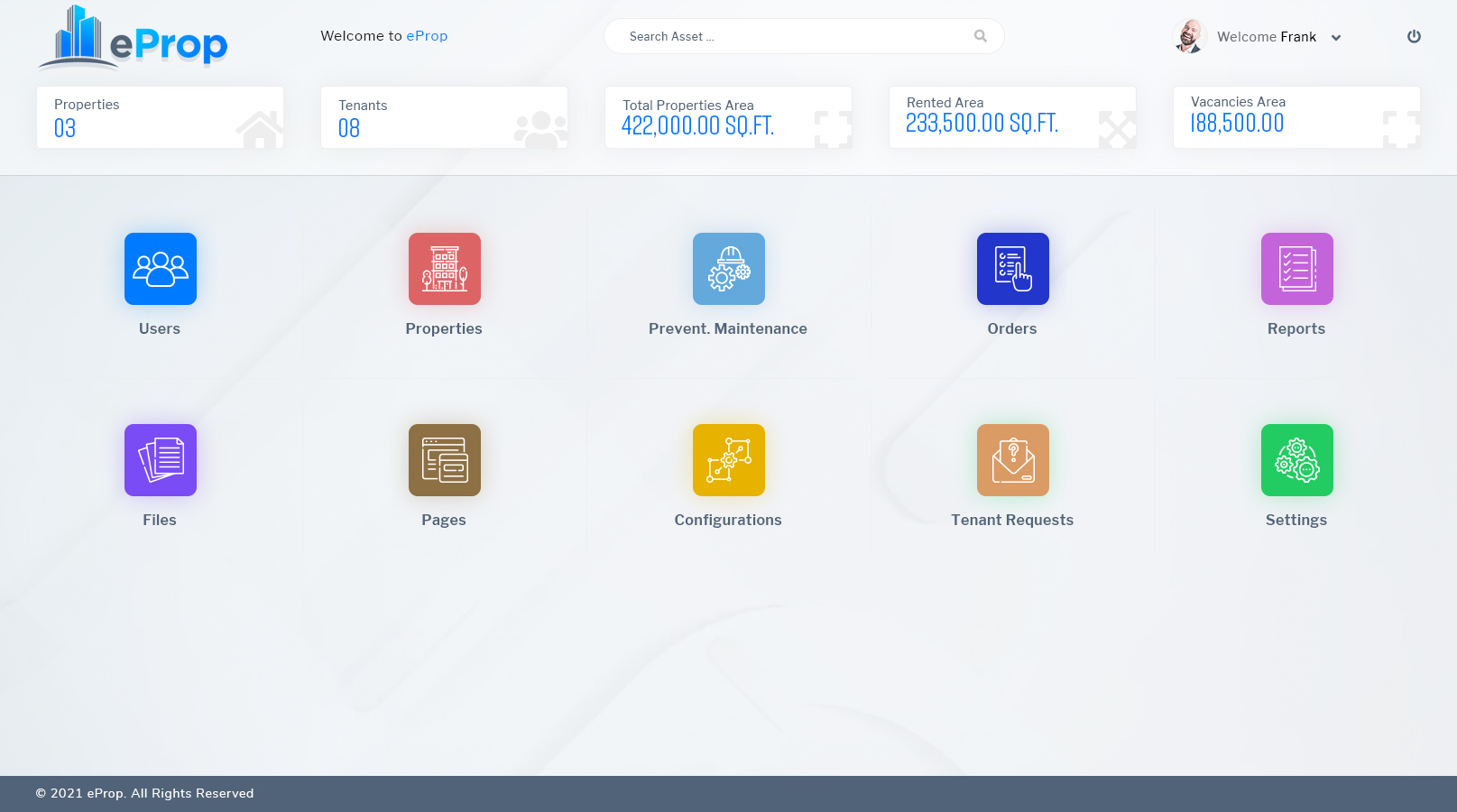Viewport: 1457px width, 812px height.
Task: Open the Files module icon
Action: click(x=160, y=460)
